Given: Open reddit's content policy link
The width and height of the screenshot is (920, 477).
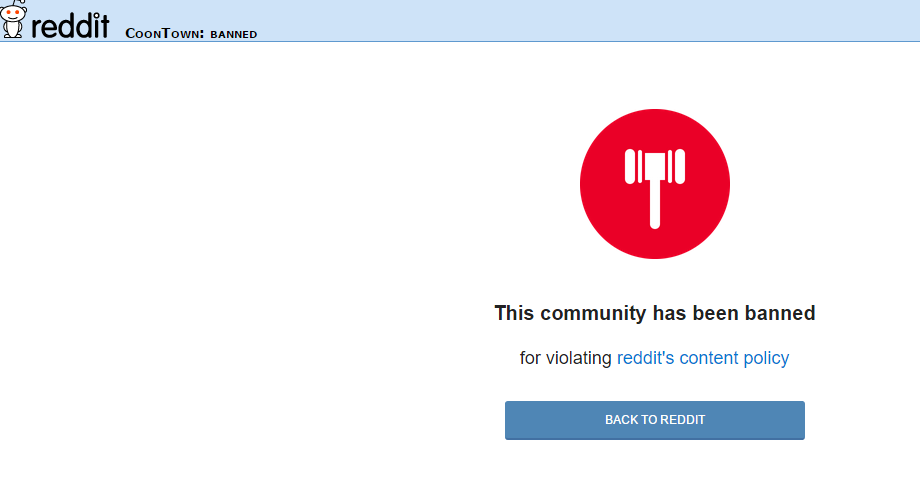Looking at the screenshot, I should 703,358.
